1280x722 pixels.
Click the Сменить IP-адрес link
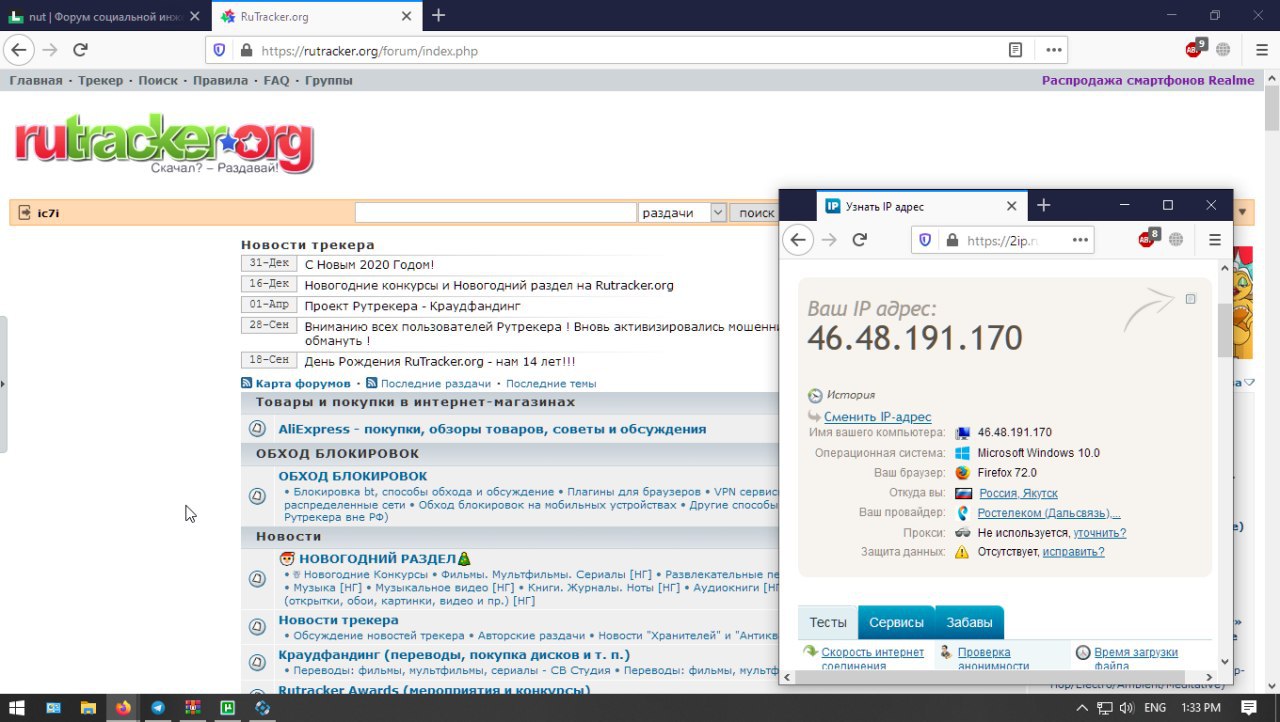(877, 417)
